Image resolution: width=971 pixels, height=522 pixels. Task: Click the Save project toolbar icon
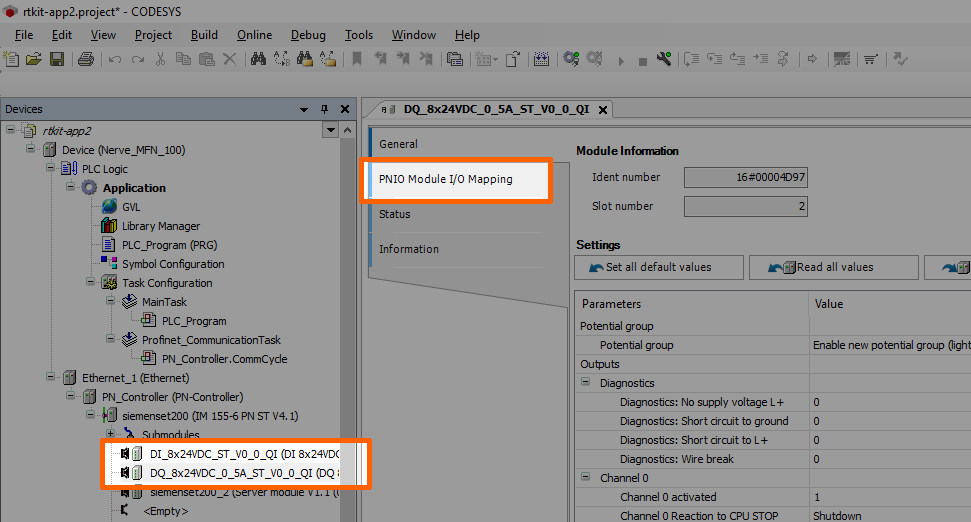(57, 60)
